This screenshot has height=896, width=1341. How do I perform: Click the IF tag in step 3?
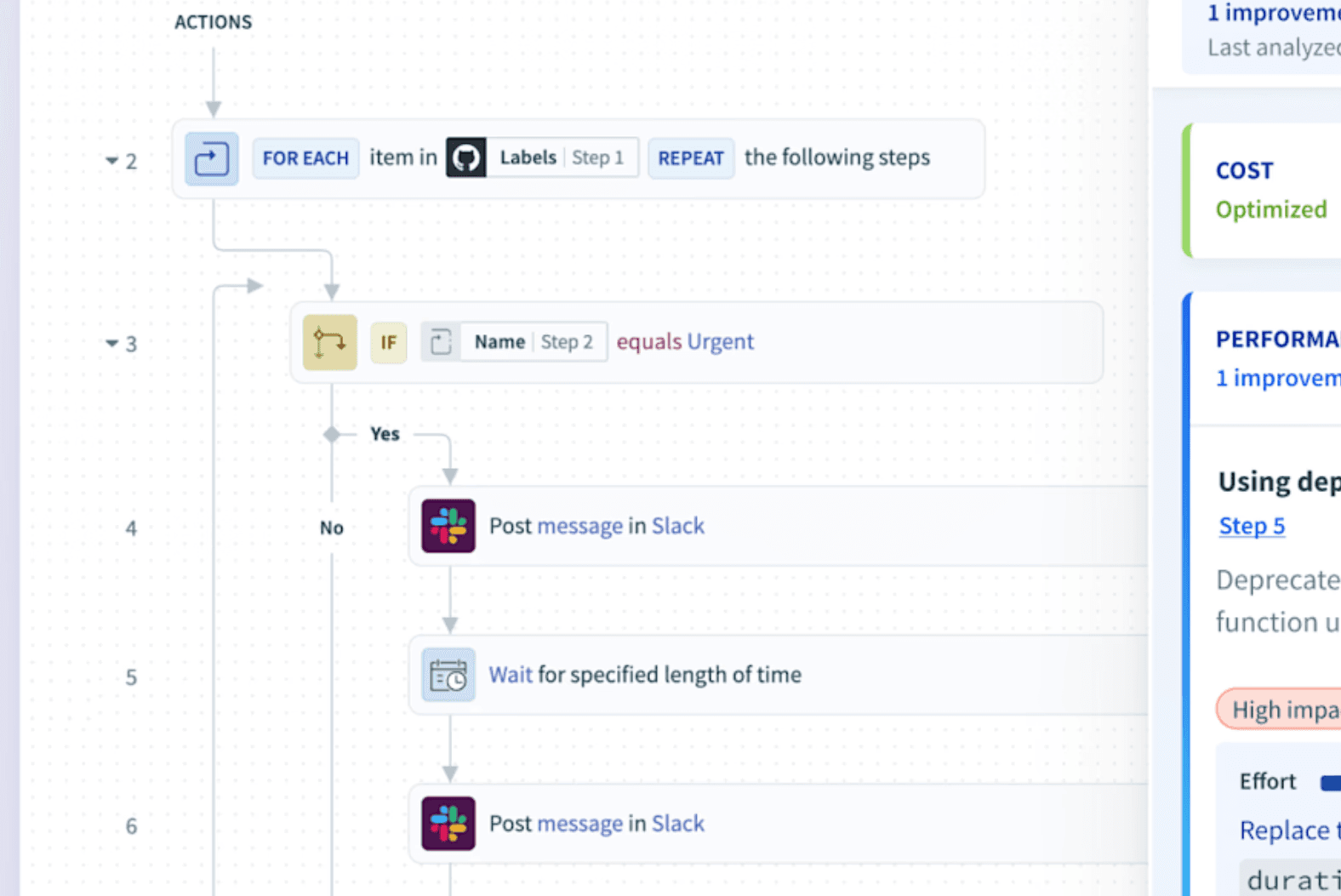tap(389, 342)
